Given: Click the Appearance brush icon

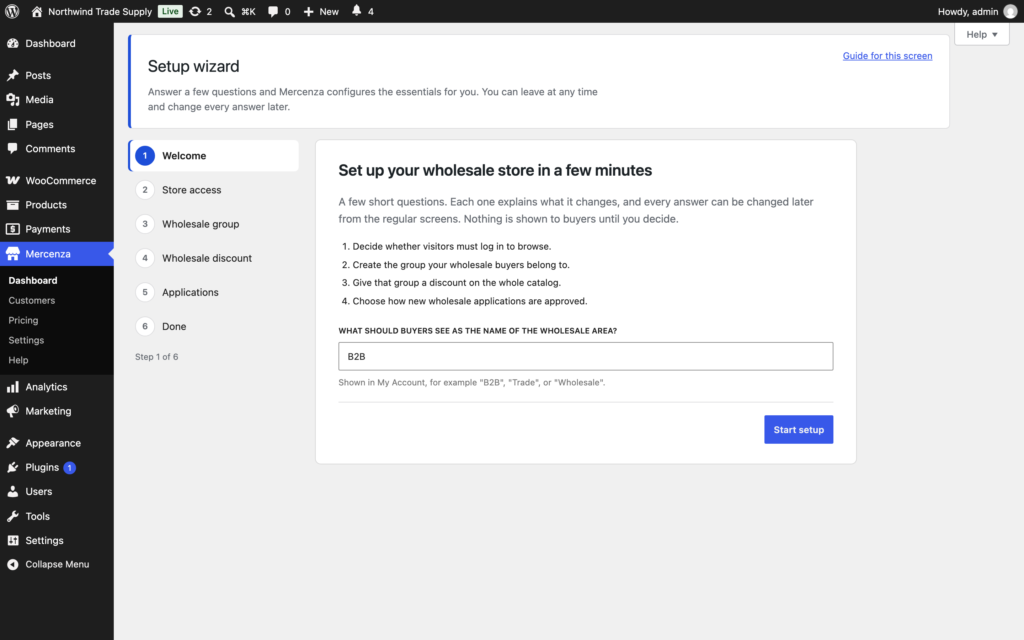Looking at the screenshot, I should point(12,443).
